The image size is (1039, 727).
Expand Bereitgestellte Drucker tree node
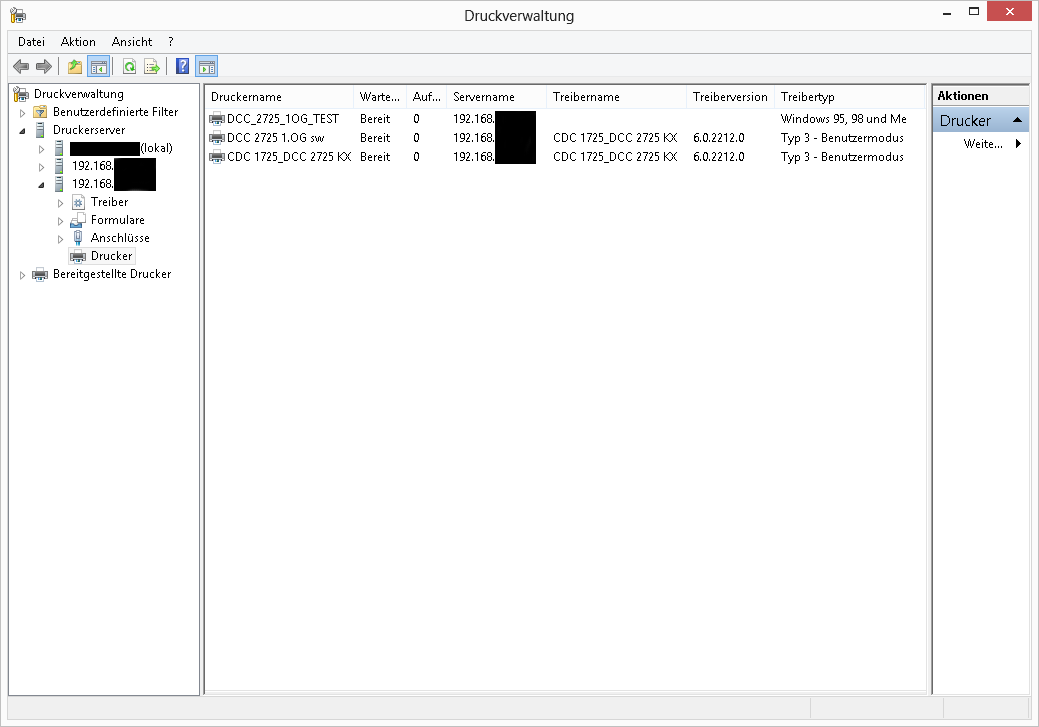click(22, 275)
